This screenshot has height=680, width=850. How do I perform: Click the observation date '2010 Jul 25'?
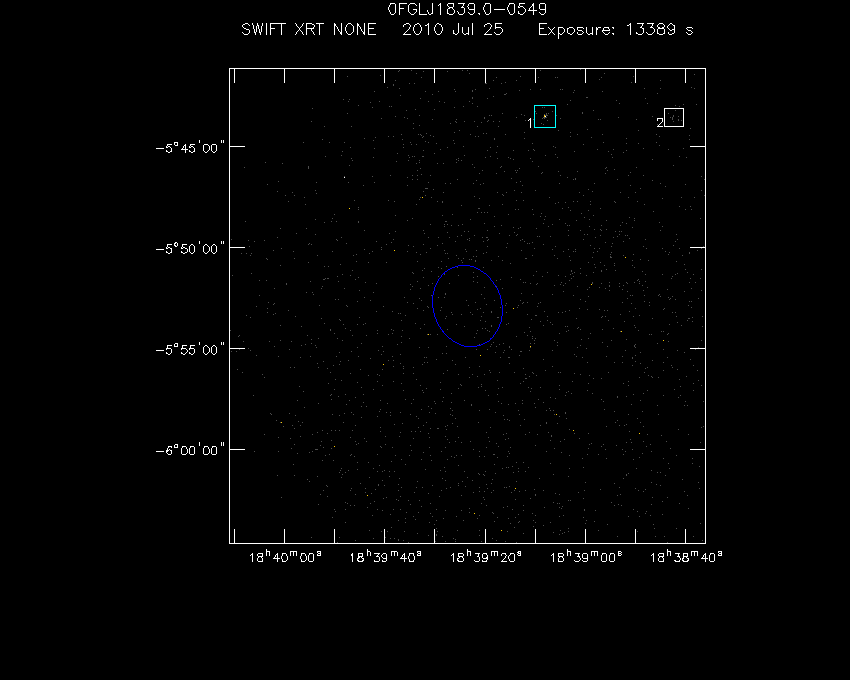[453, 29]
